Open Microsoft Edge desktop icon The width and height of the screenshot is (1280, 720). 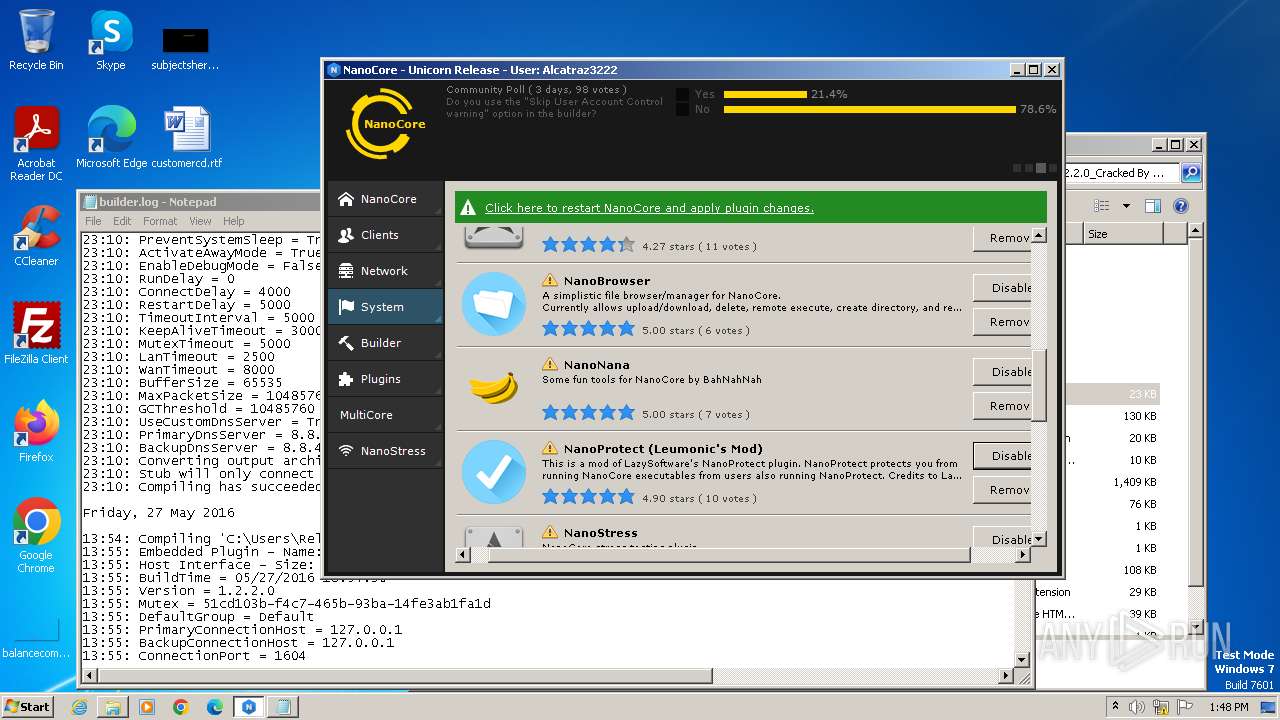pyautogui.click(x=111, y=138)
